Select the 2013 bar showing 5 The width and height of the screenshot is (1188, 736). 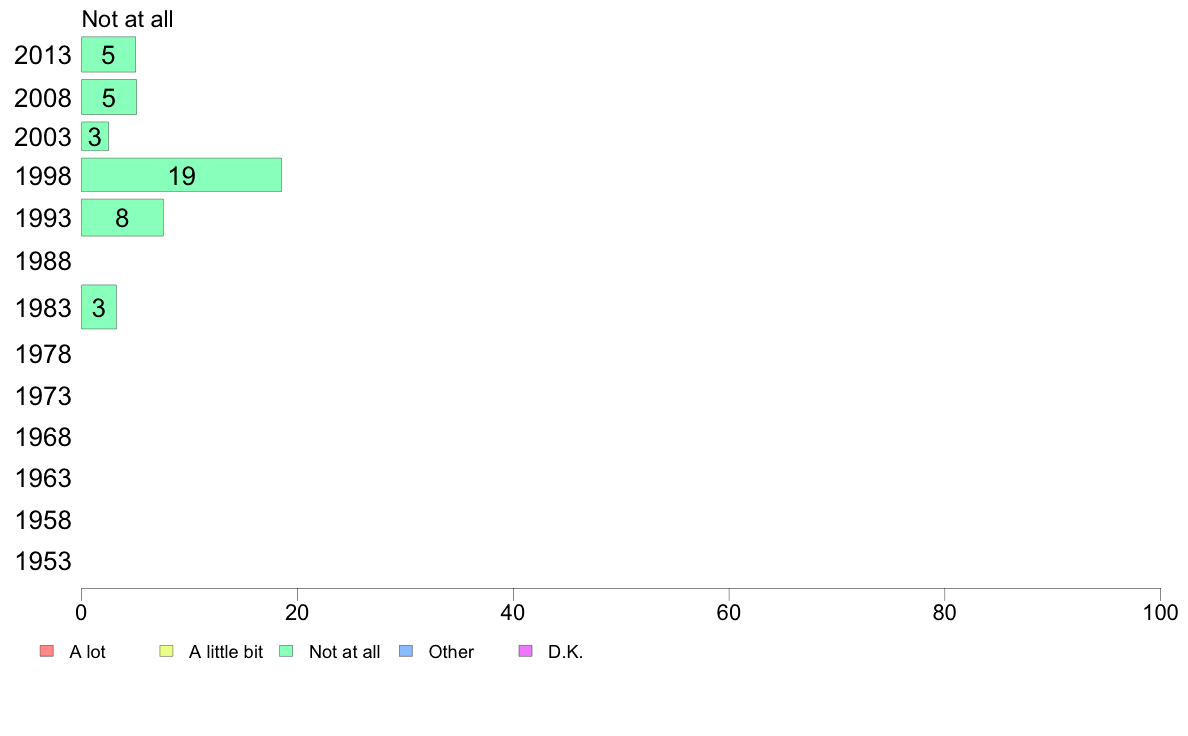(x=108, y=55)
